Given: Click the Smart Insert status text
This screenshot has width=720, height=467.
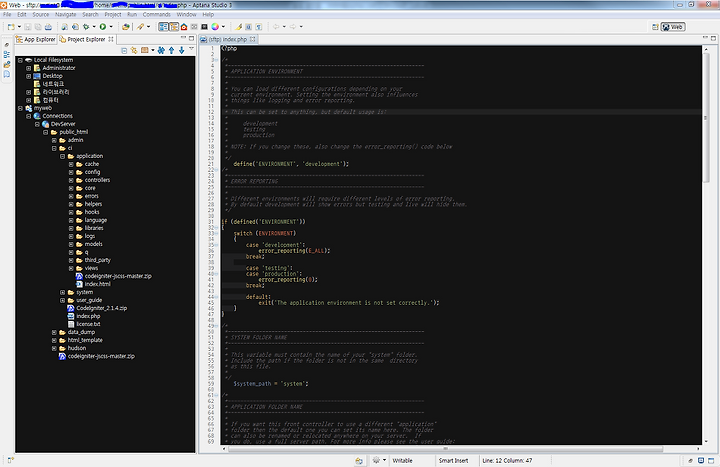Looking at the screenshot, I should 453,461.
